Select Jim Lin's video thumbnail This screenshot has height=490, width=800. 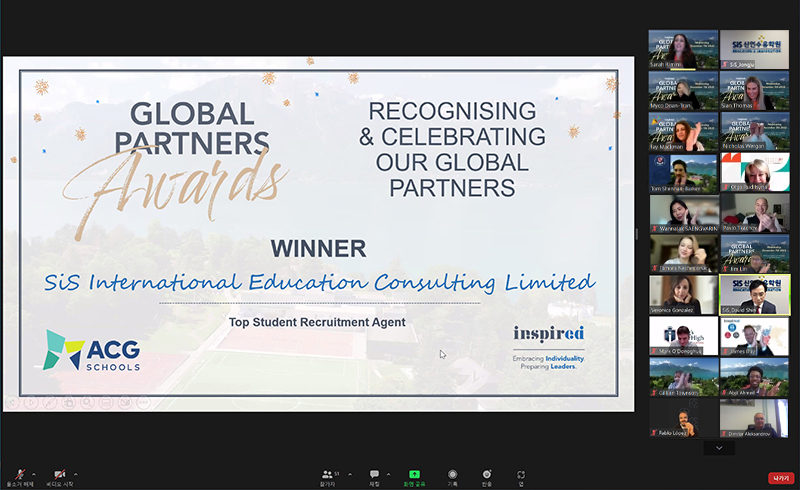coord(755,254)
